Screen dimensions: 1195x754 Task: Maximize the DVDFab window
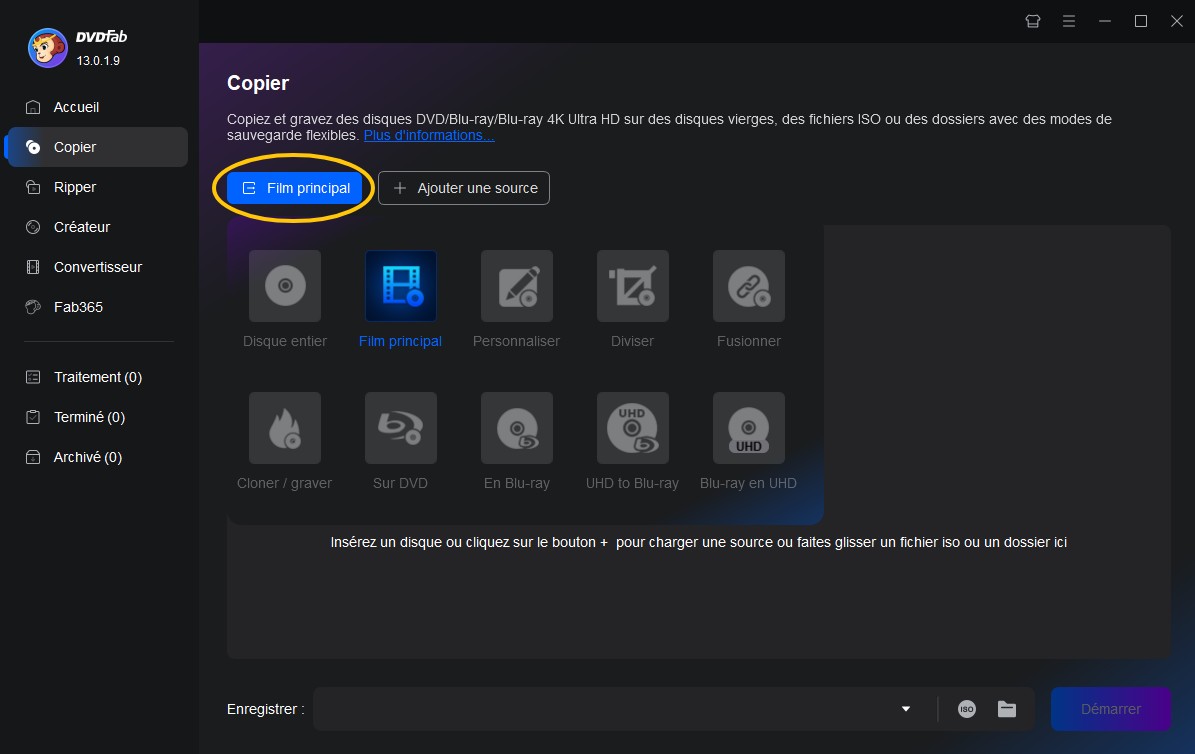[1141, 21]
